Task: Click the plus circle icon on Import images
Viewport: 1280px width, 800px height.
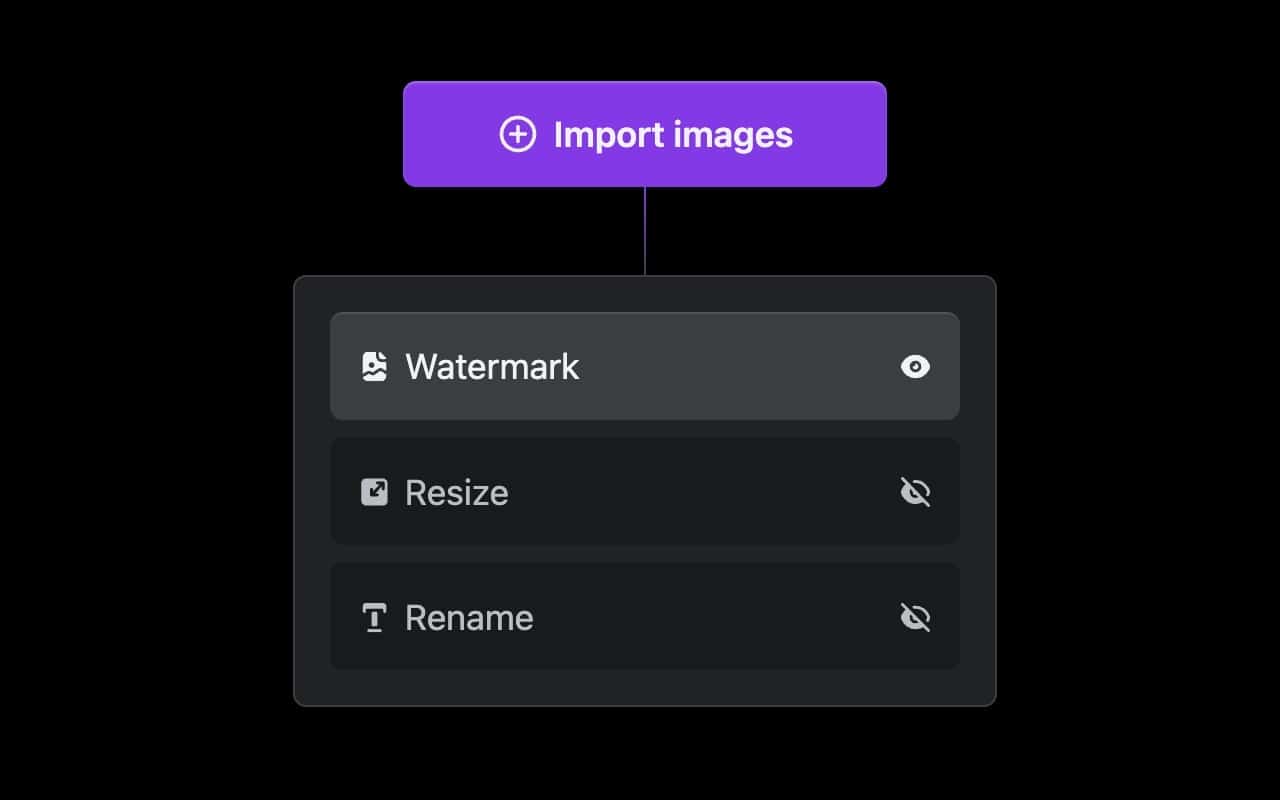Action: coord(518,134)
